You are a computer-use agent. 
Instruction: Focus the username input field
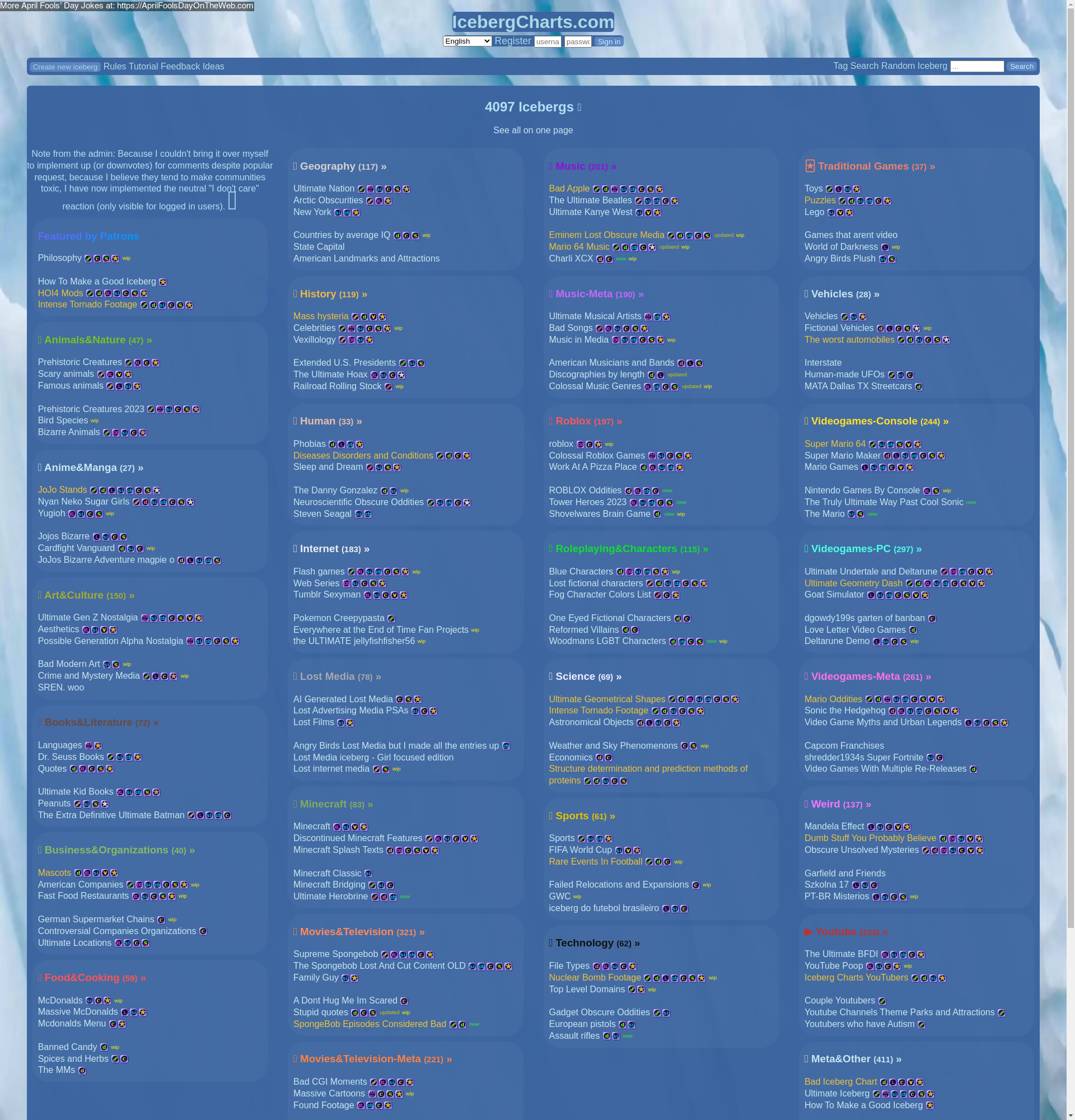pos(548,41)
